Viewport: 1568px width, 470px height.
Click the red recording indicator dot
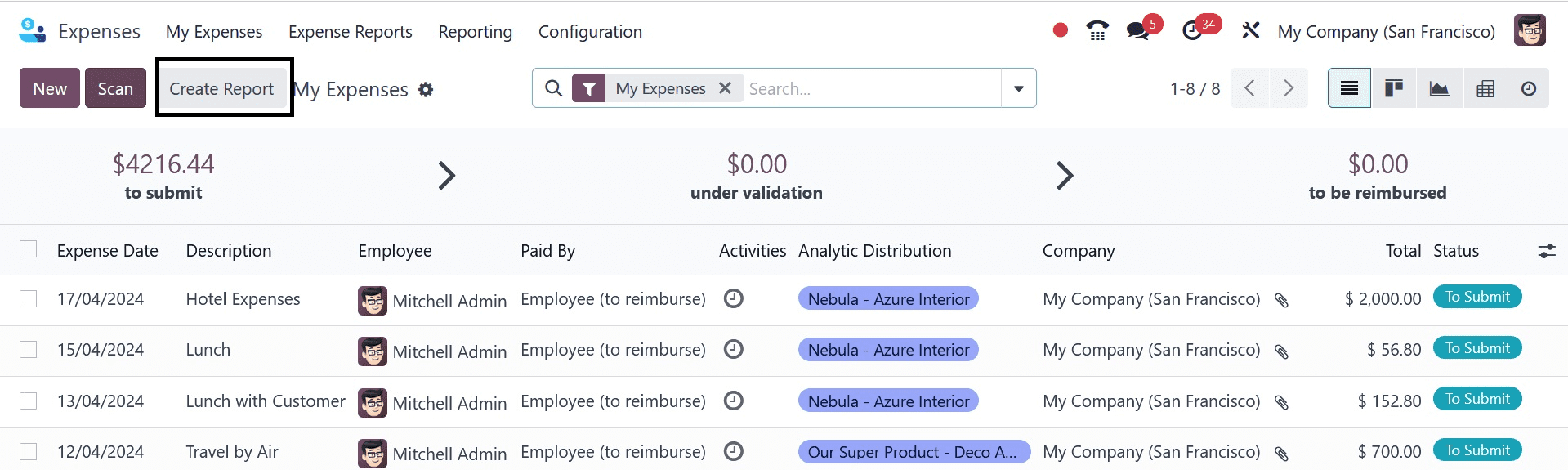click(1061, 31)
